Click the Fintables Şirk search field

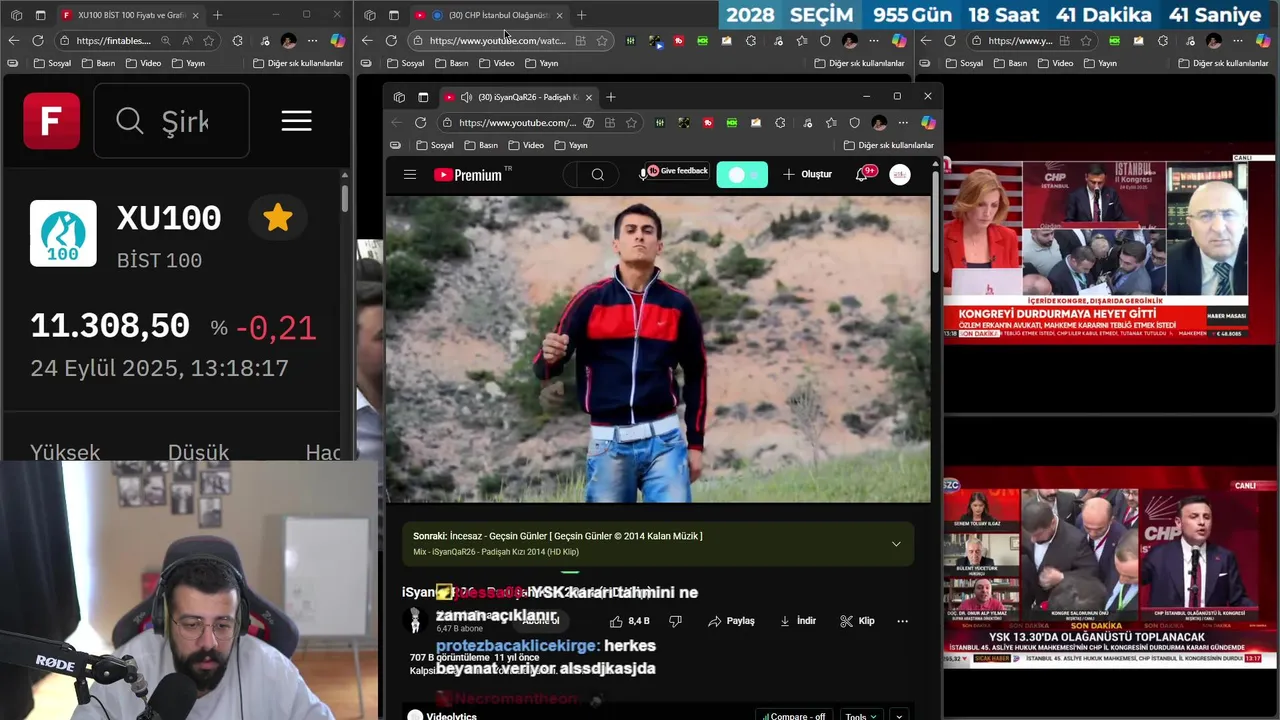click(x=171, y=121)
